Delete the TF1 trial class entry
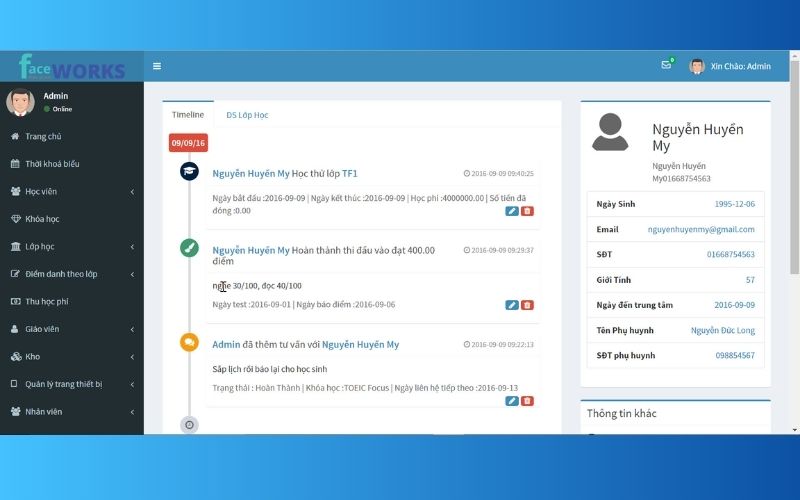Image resolution: width=800 pixels, height=500 pixels. click(528, 211)
